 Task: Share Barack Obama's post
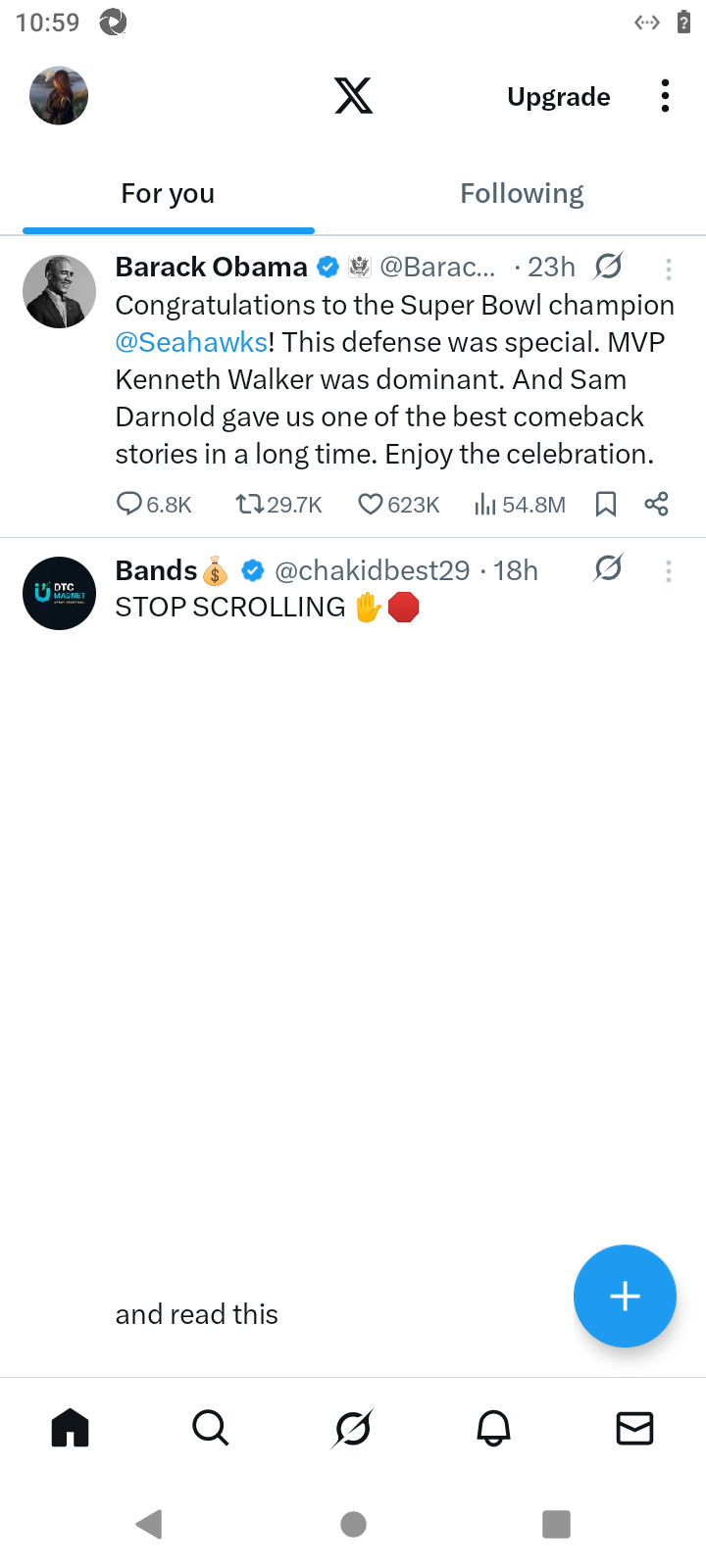coord(656,504)
